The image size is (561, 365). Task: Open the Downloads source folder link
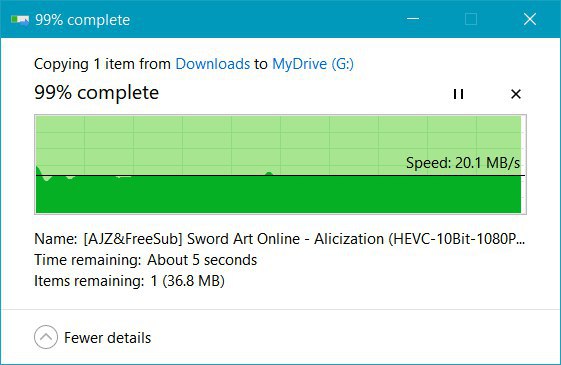pos(213,64)
